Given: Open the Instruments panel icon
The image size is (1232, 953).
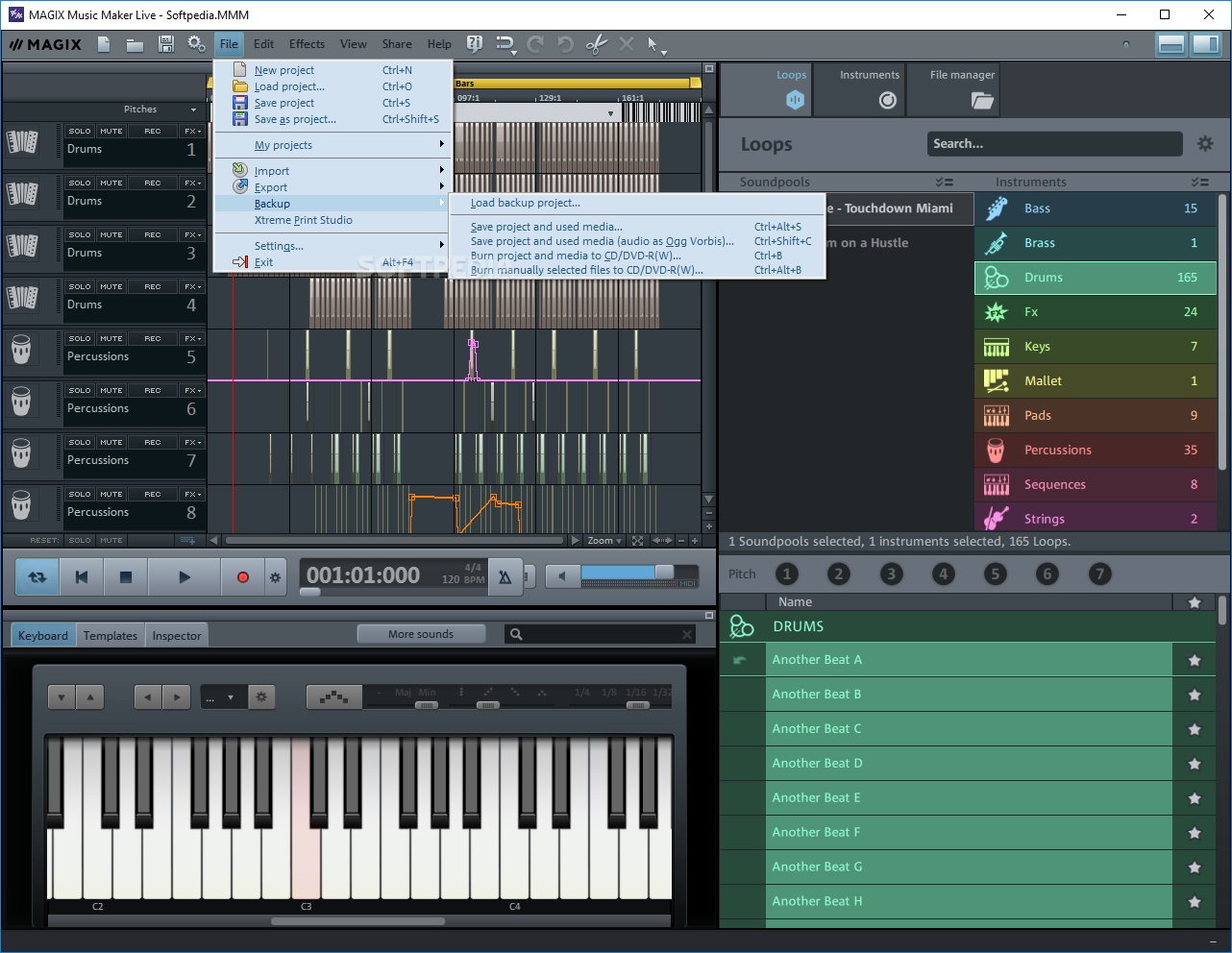Looking at the screenshot, I should click(x=888, y=100).
